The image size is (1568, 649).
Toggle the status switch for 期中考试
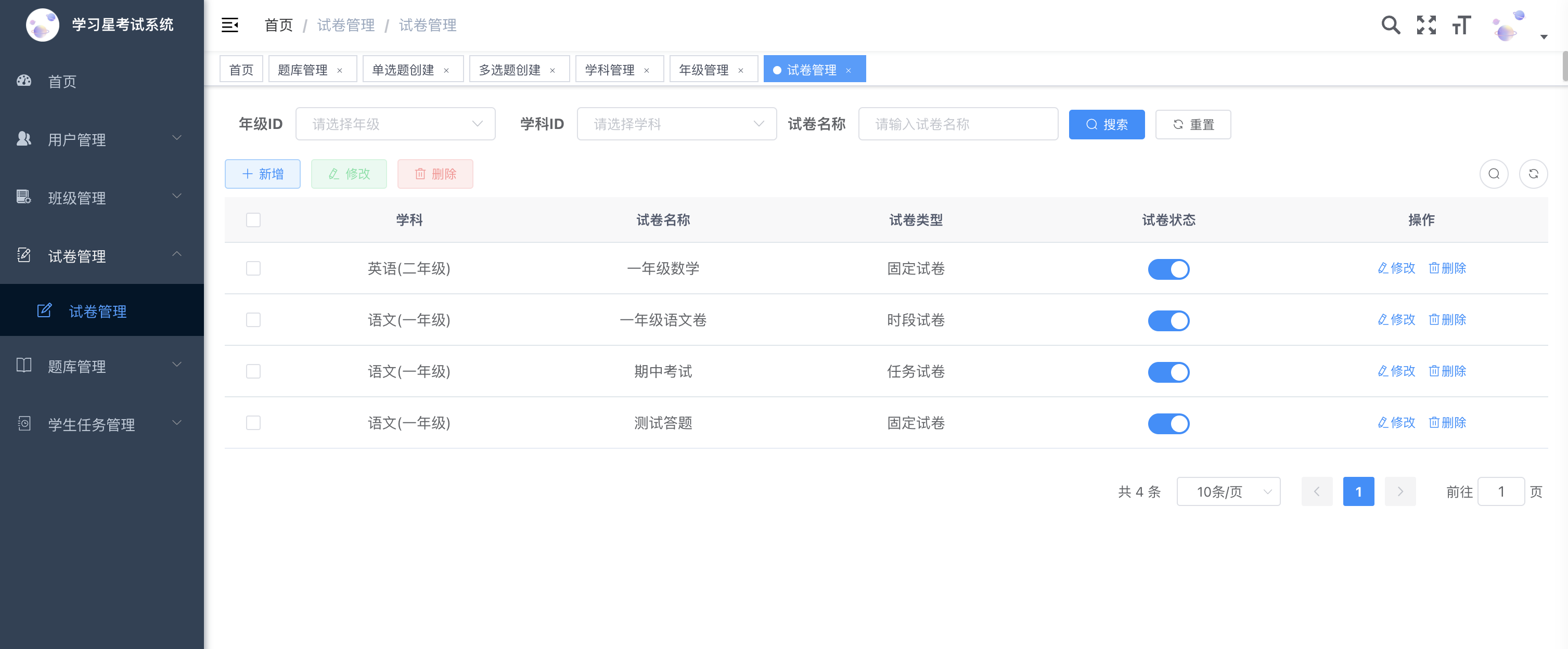pos(1168,371)
